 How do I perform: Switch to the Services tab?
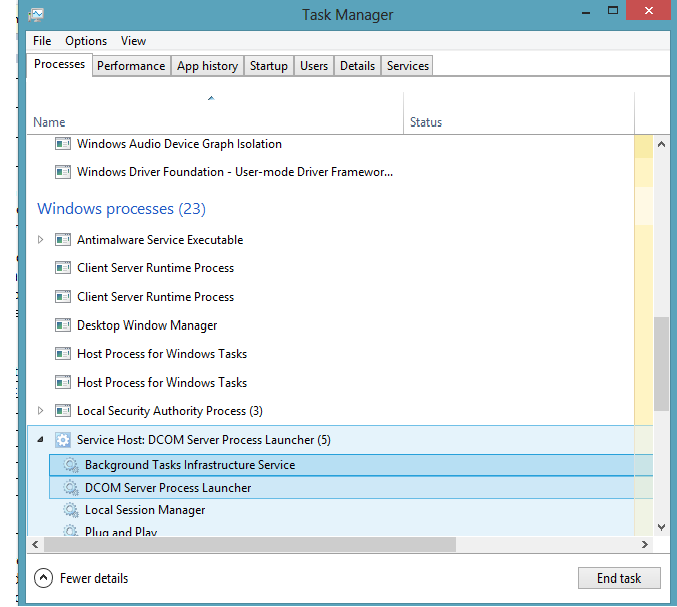coord(408,66)
